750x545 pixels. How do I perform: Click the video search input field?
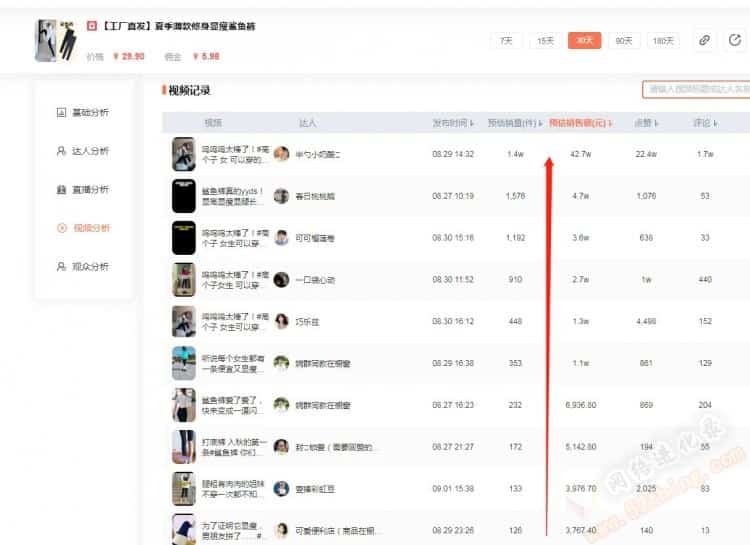click(696, 89)
